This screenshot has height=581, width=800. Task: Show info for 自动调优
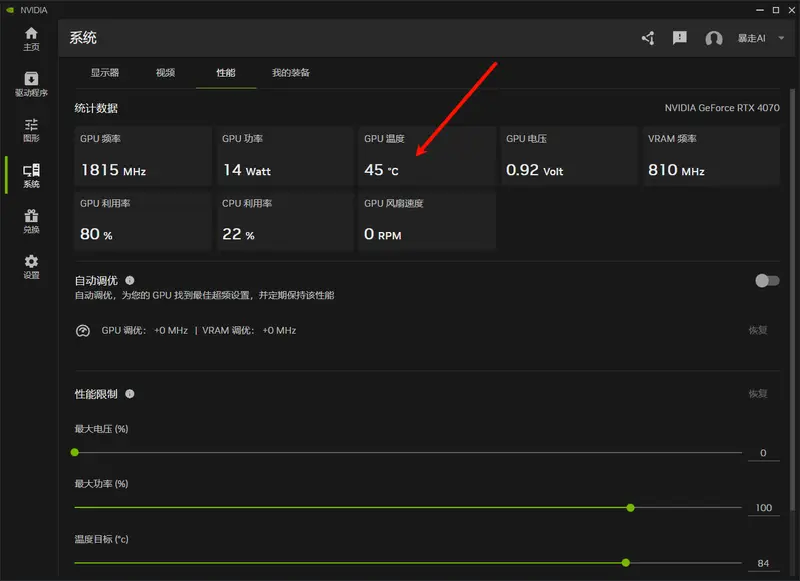pos(130,280)
